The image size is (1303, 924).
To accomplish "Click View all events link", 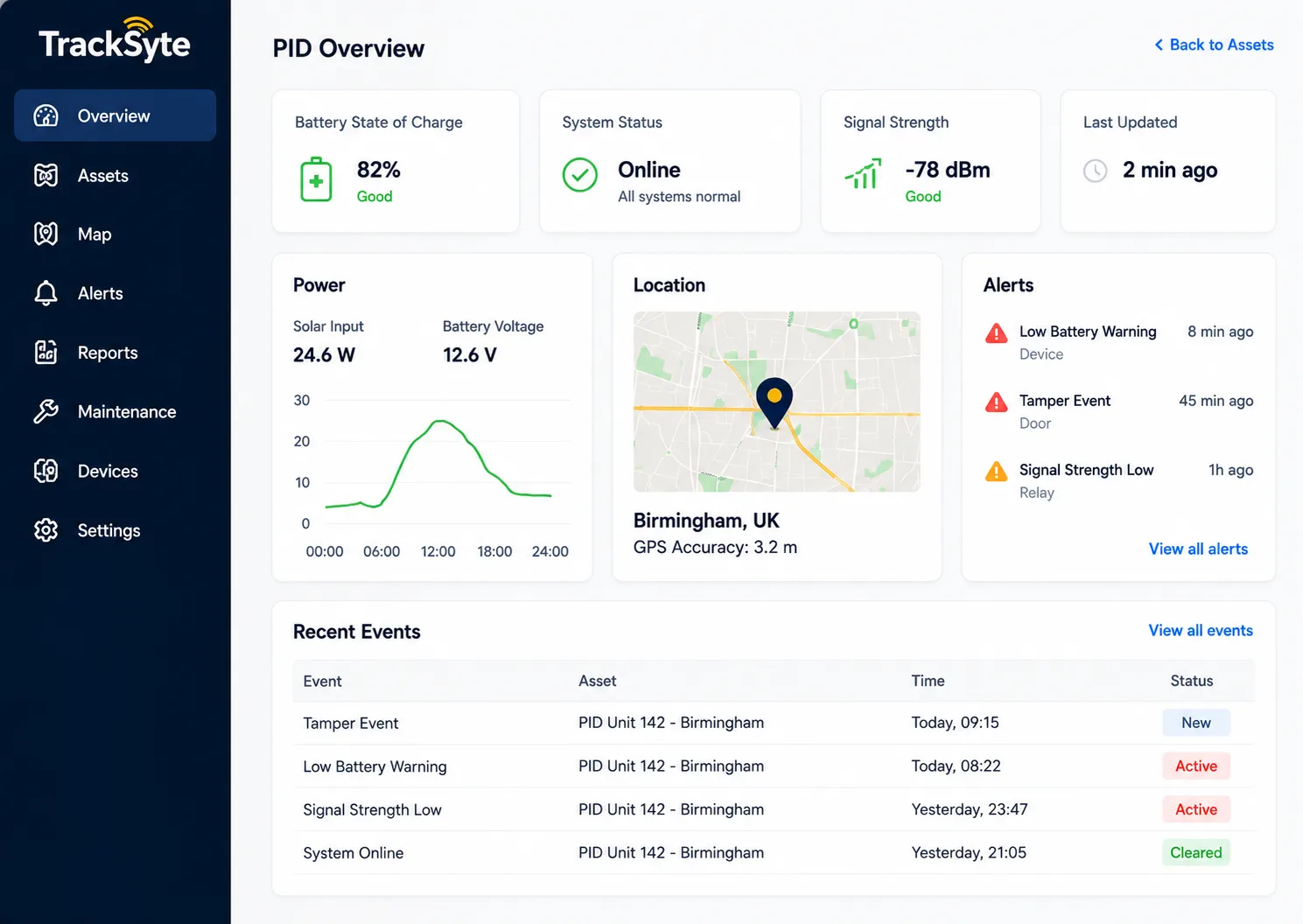I will 1201,630.
